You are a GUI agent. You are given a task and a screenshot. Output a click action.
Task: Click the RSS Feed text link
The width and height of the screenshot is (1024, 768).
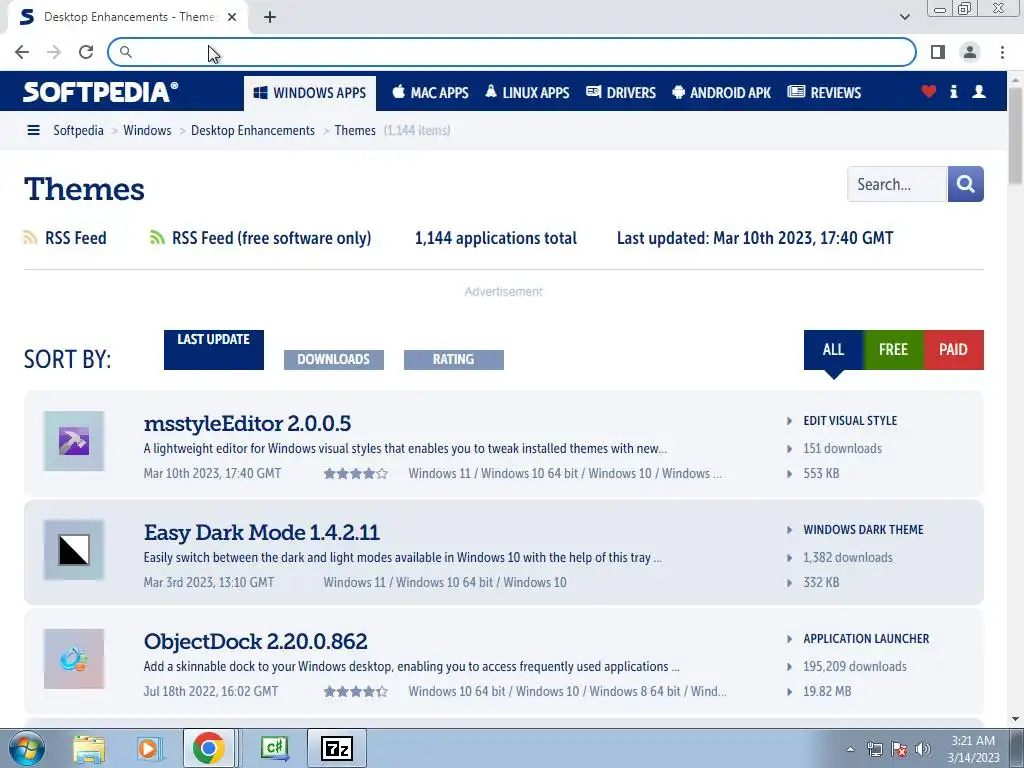[76, 238]
